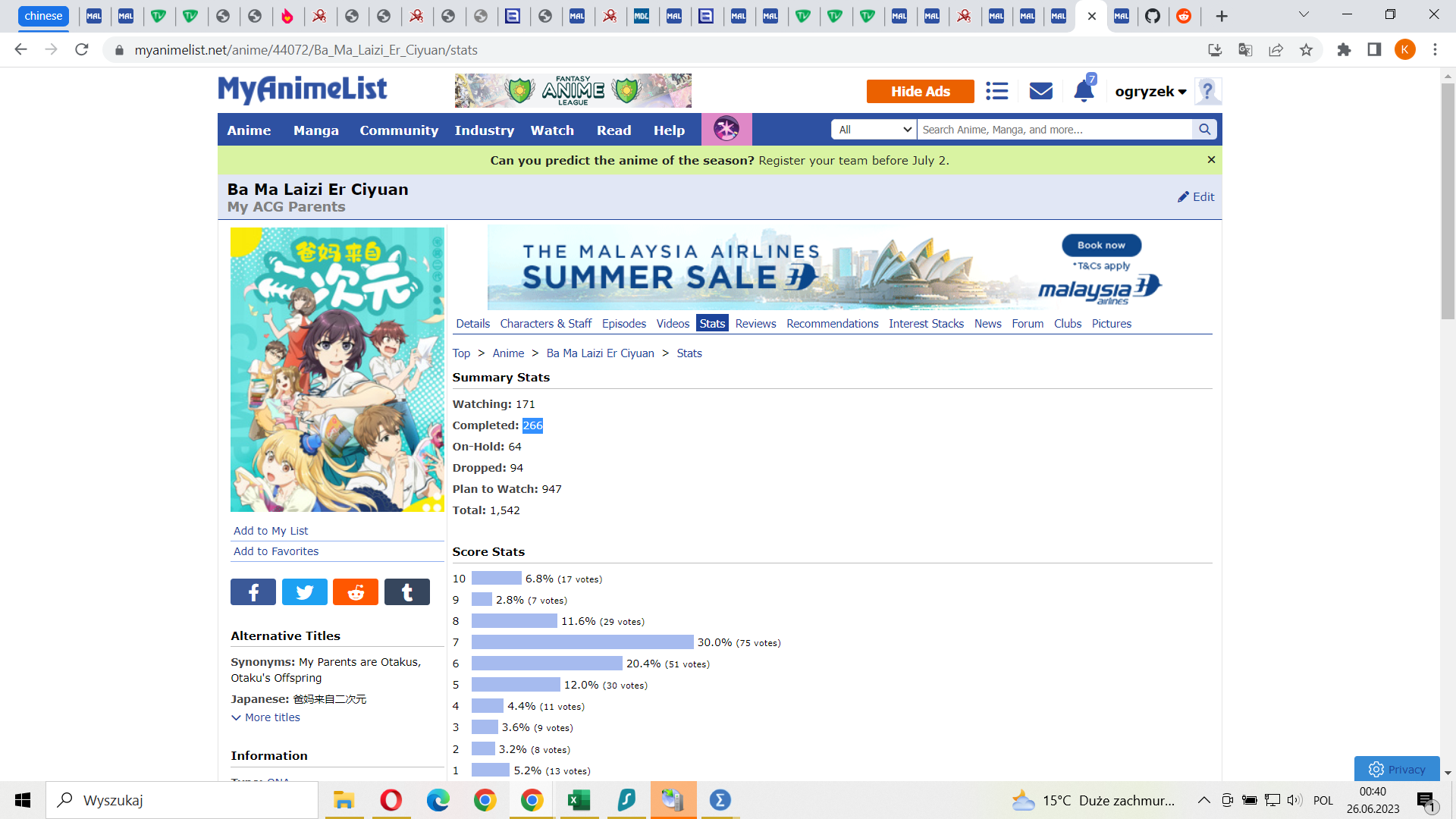Share page via Tumblr icon

[407, 592]
